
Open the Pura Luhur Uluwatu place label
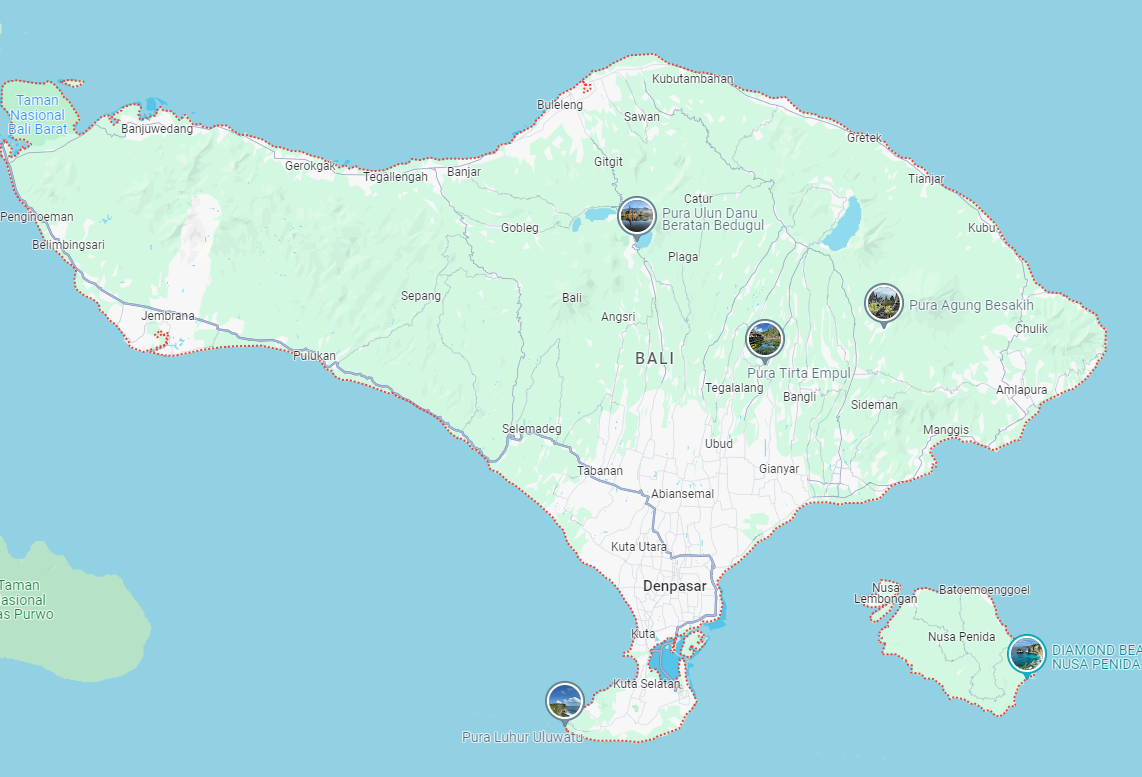coord(522,737)
